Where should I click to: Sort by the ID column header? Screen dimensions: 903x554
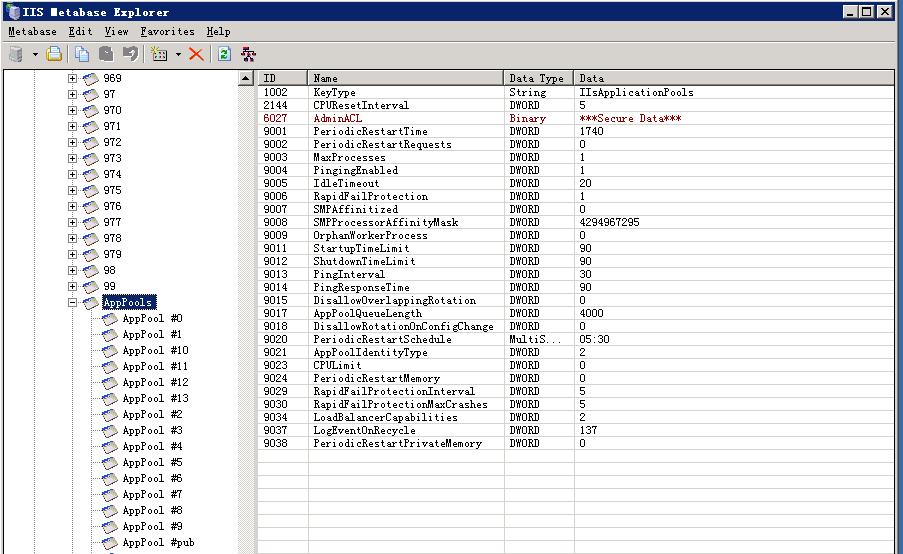coord(282,78)
